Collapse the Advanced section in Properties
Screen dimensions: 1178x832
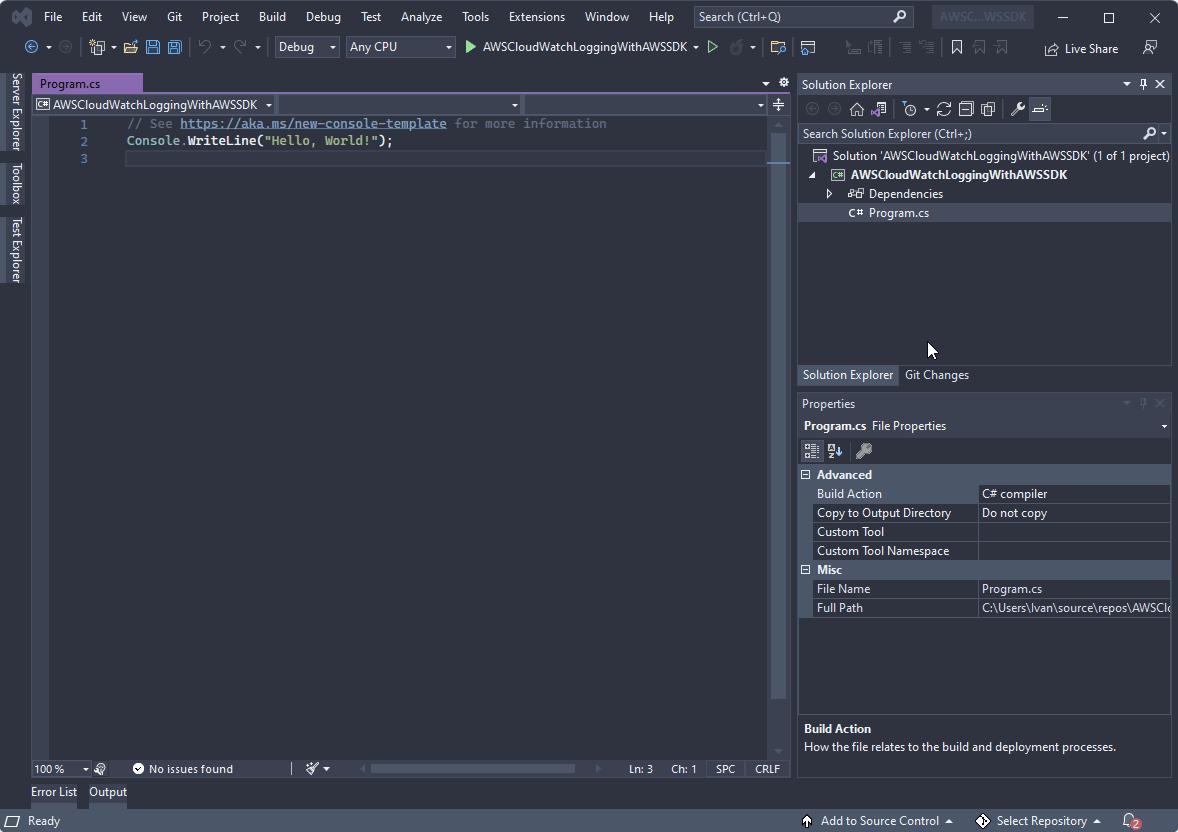pos(805,475)
